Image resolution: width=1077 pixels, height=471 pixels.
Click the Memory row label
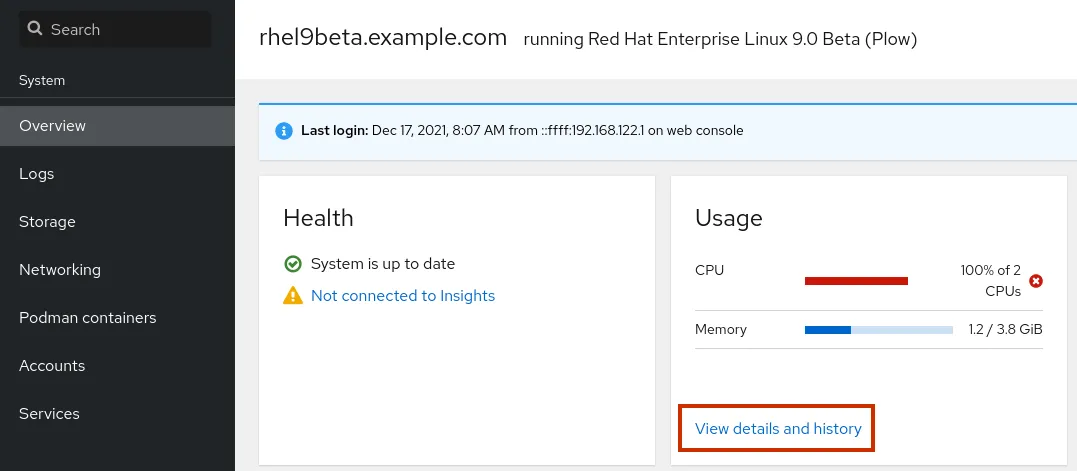tap(721, 330)
